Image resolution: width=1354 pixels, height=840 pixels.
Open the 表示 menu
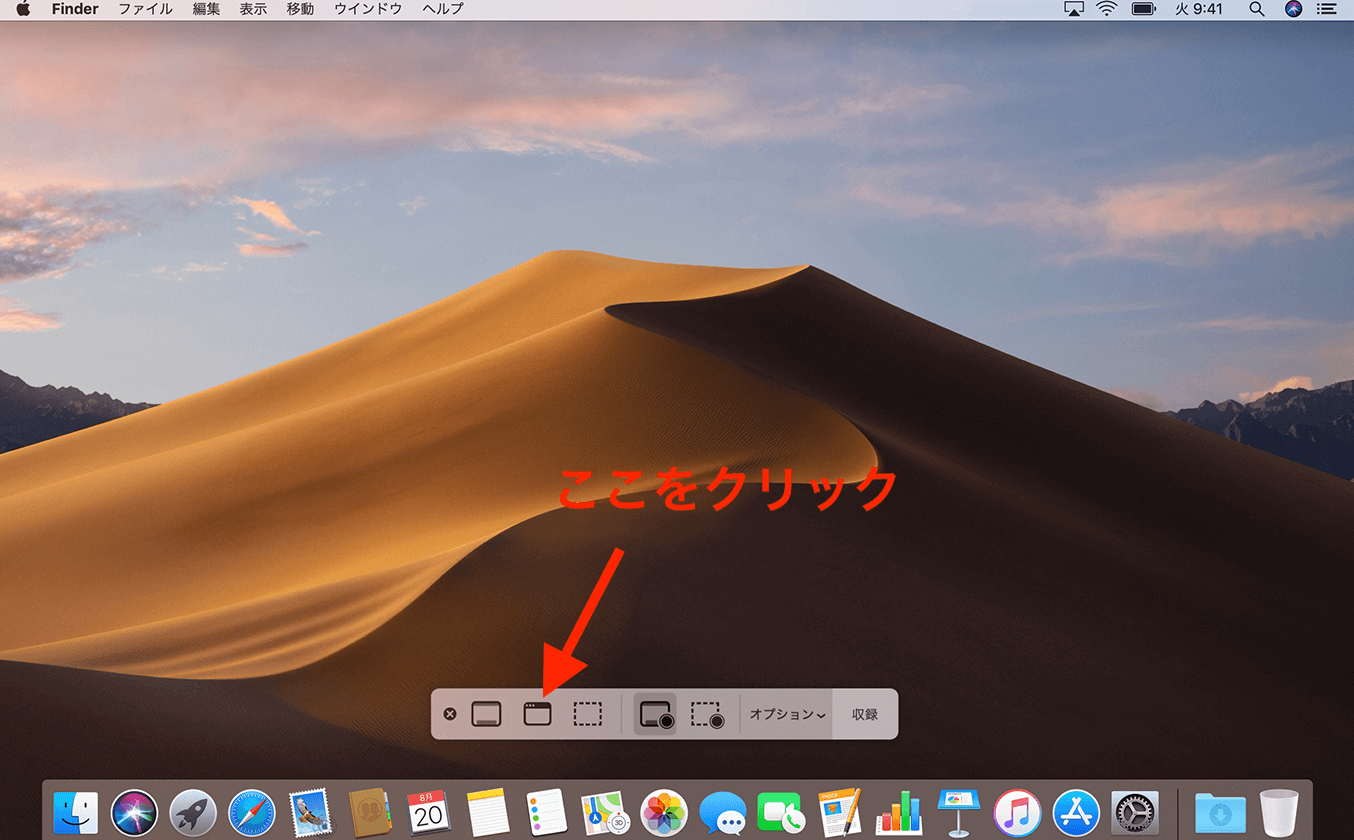point(253,9)
